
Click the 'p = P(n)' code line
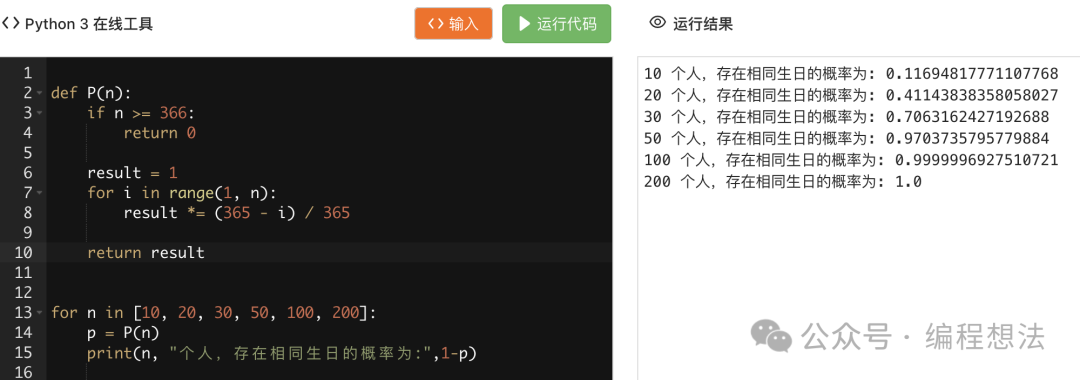tap(123, 332)
